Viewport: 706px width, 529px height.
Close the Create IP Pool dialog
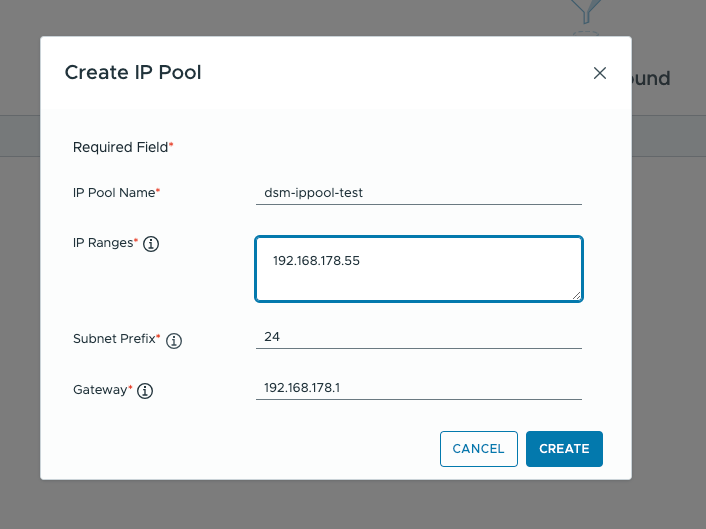[x=600, y=73]
